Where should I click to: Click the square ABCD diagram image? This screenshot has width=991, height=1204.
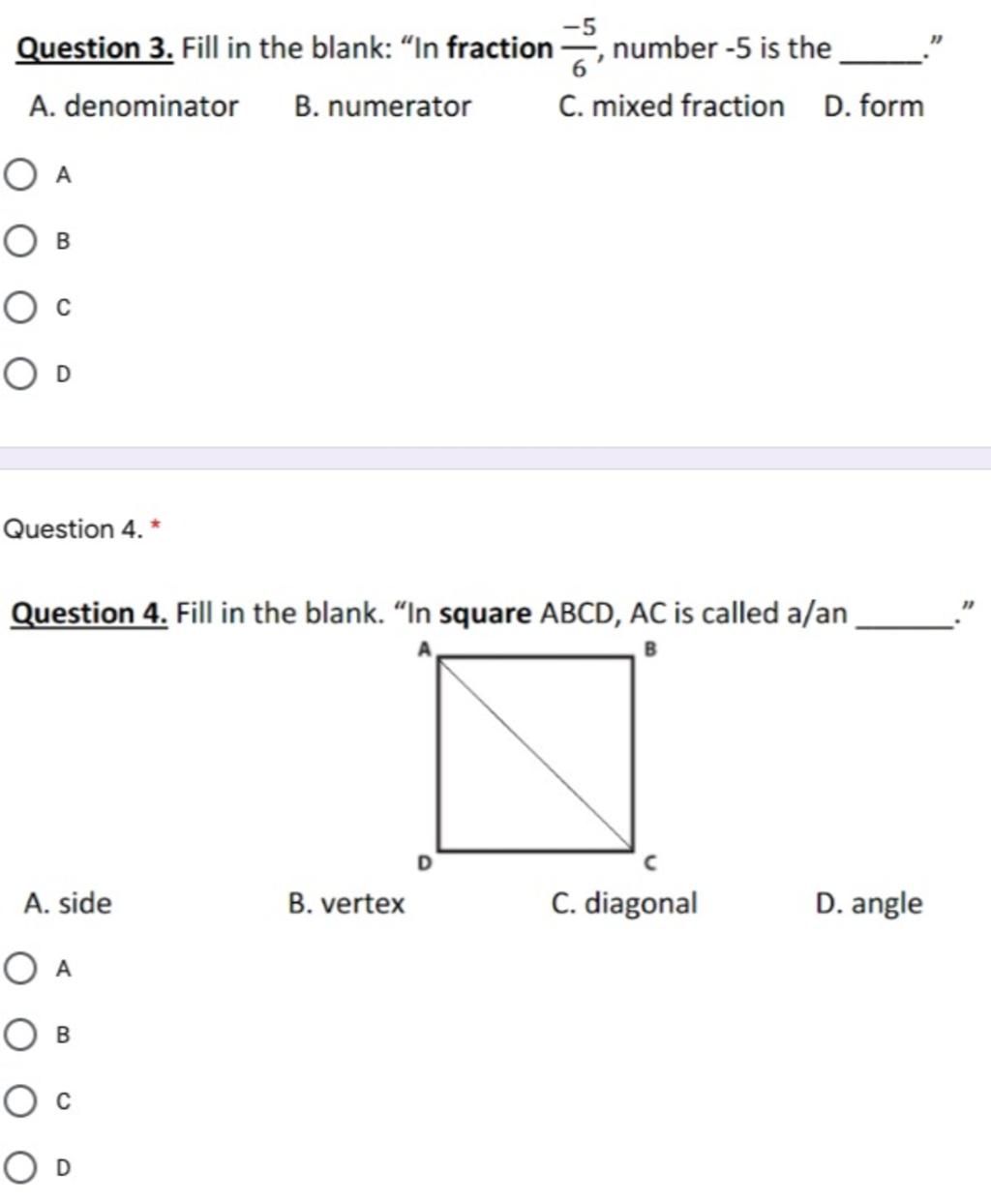click(536, 753)
